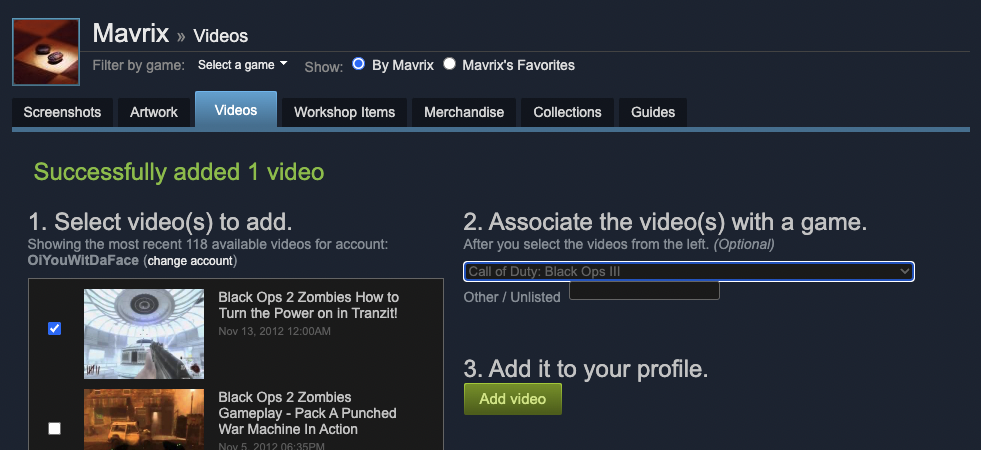Uncheck the Tranzit power video checkbox
Viewport: 981px width, 450px height.
pos(54,329)
